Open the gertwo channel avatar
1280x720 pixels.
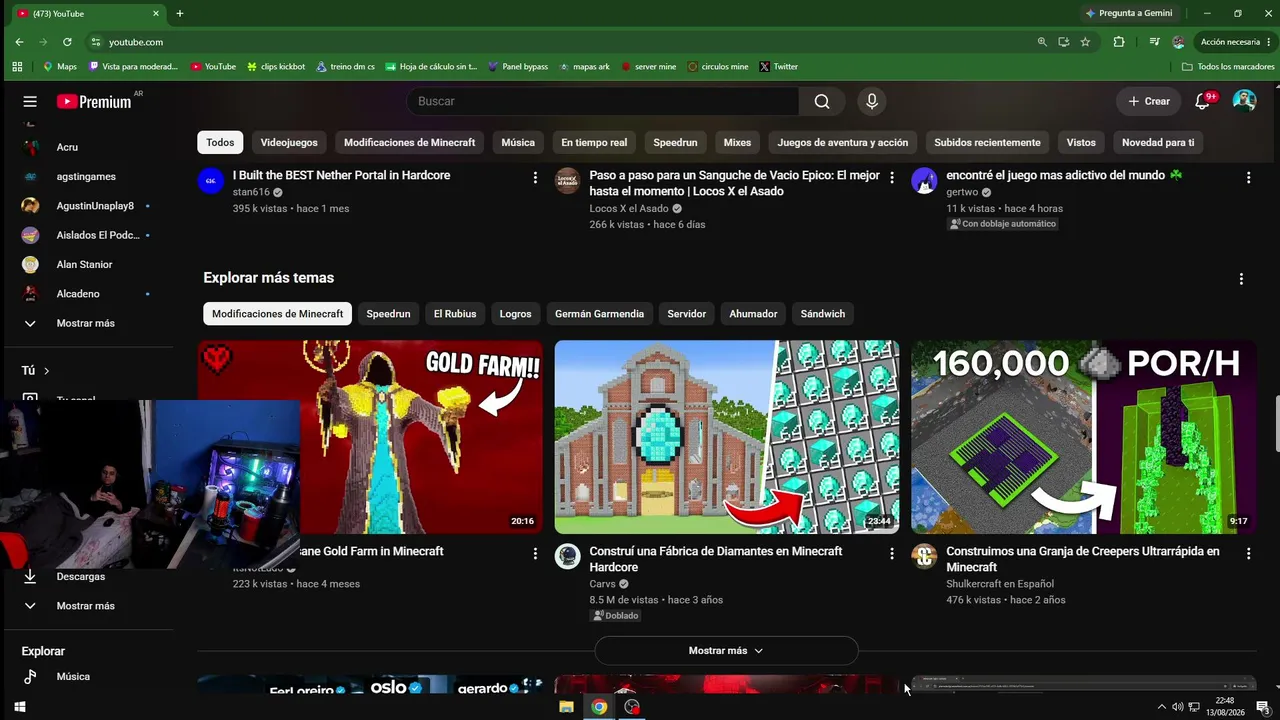[x=924, y=180]
